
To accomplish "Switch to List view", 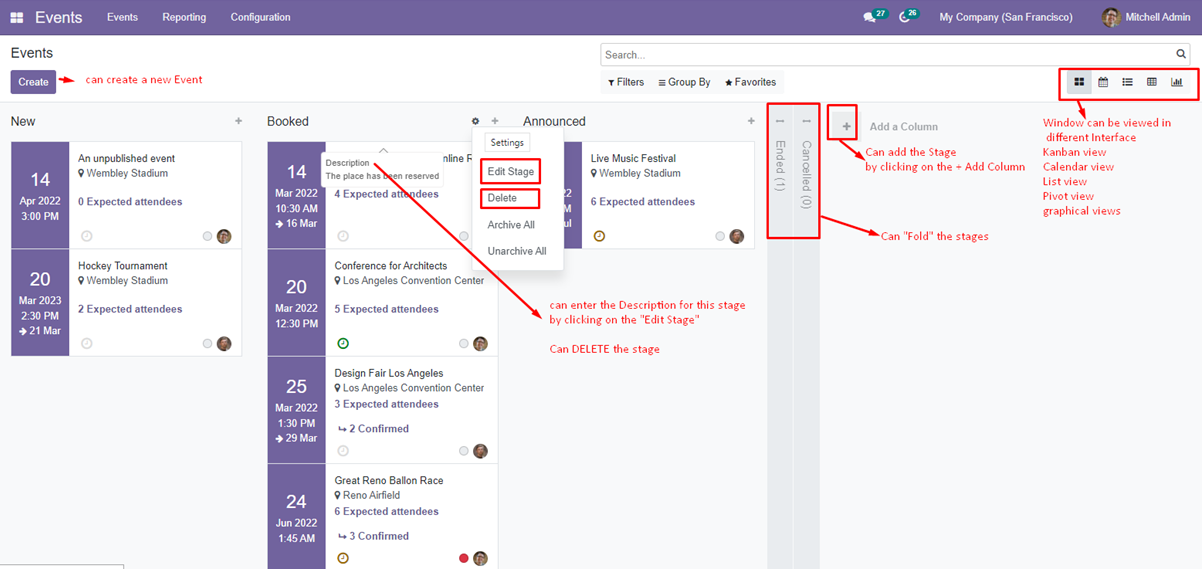I will [1127, 82].
